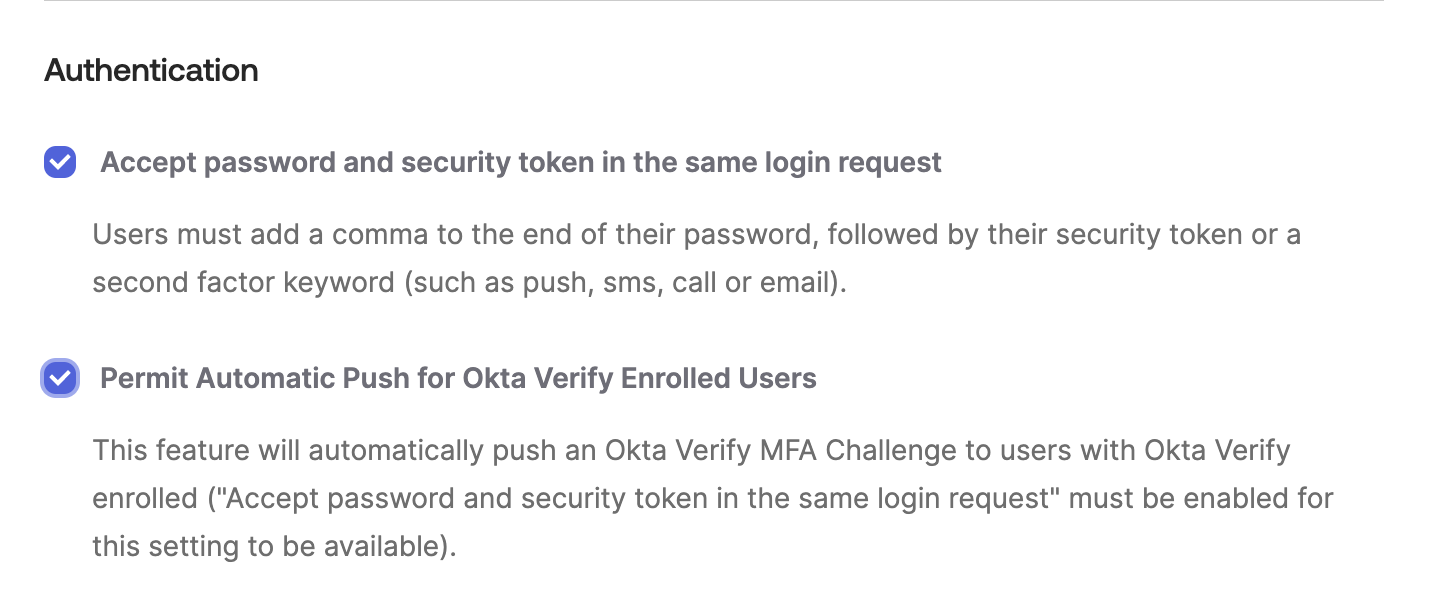1432x596 pixels.
Task: Click the "second factor keyword" text
Action: [x=243, y=282]
